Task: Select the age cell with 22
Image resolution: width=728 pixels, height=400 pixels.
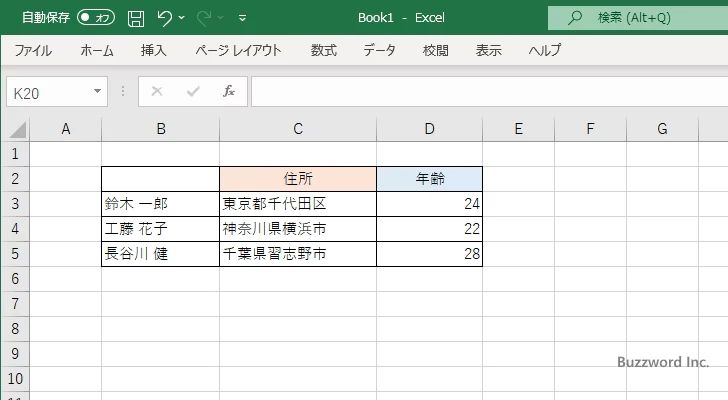Action: pos(430,229)
